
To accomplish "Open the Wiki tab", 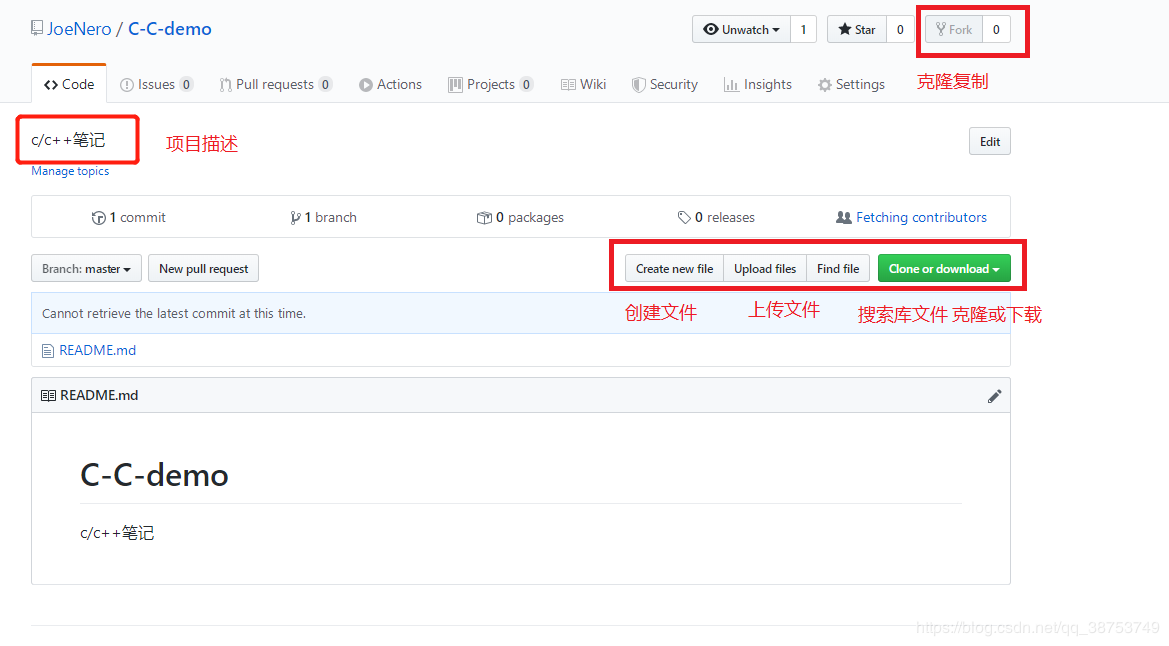I will click(x=584, y=84).
